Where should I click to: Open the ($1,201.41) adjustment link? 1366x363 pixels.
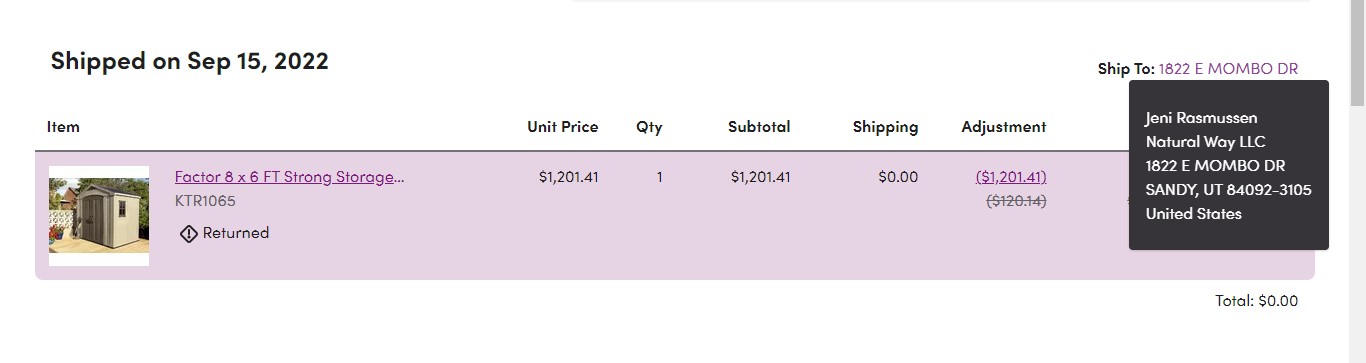1011,177
